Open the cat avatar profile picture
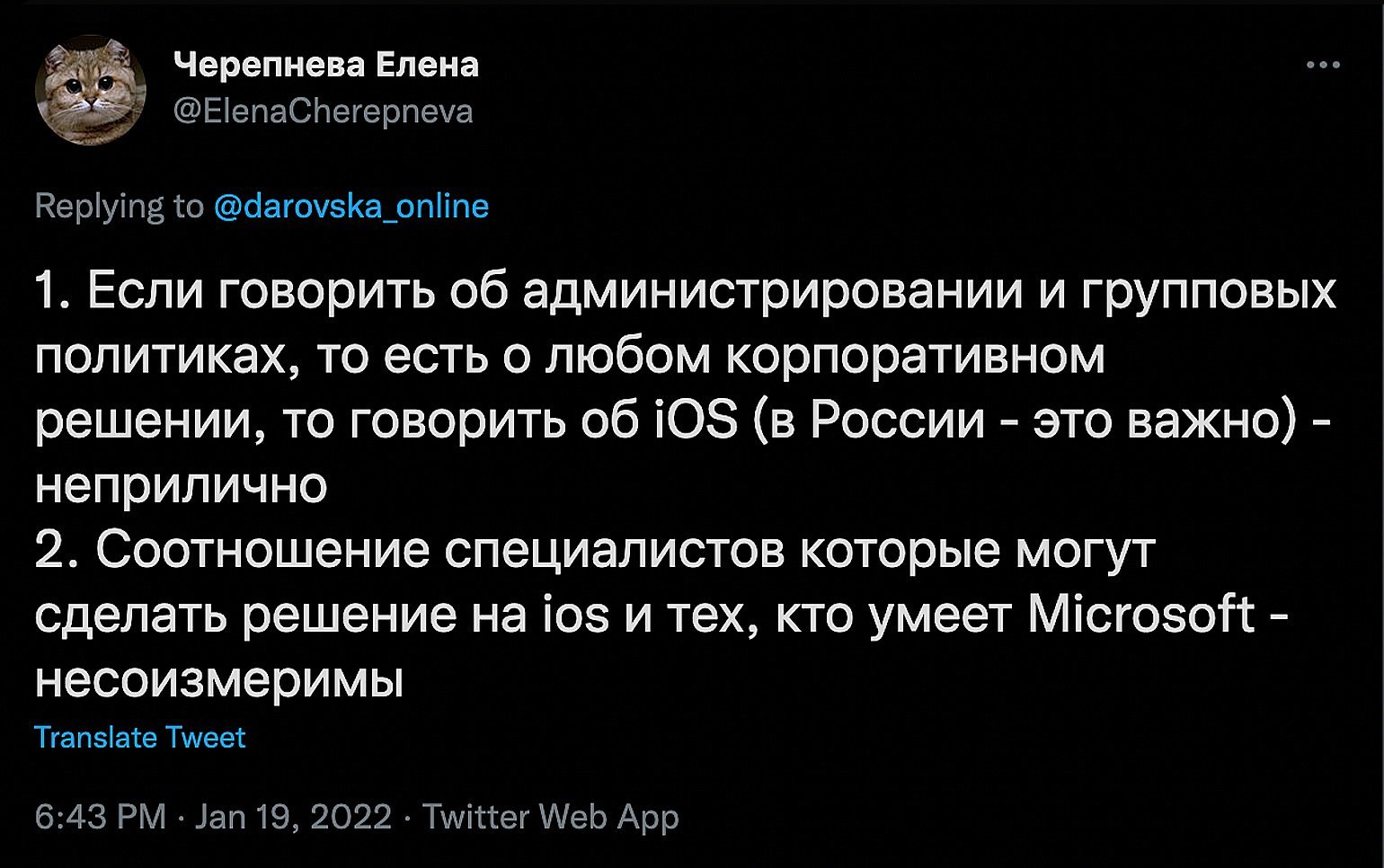The image size is (1384, 868). [x=90, y=90]
